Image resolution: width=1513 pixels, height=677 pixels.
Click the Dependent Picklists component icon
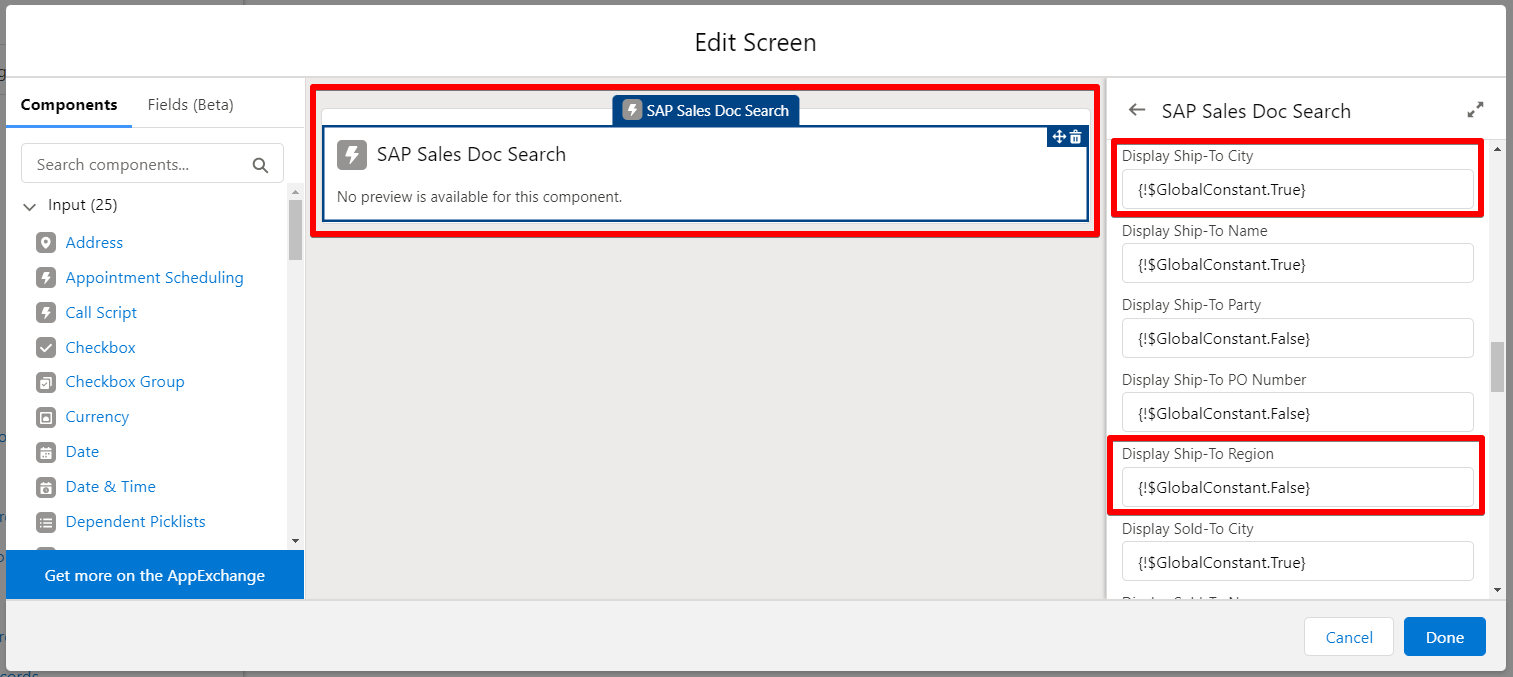pyautogui.click(x=46, y=522)
